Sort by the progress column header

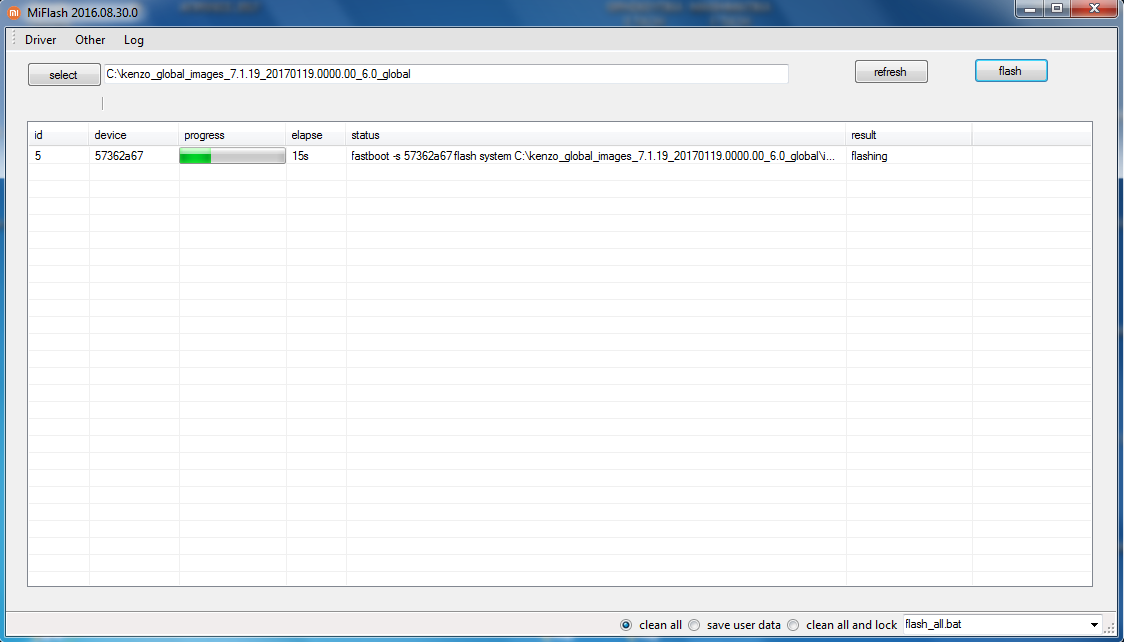coord(232,135)
